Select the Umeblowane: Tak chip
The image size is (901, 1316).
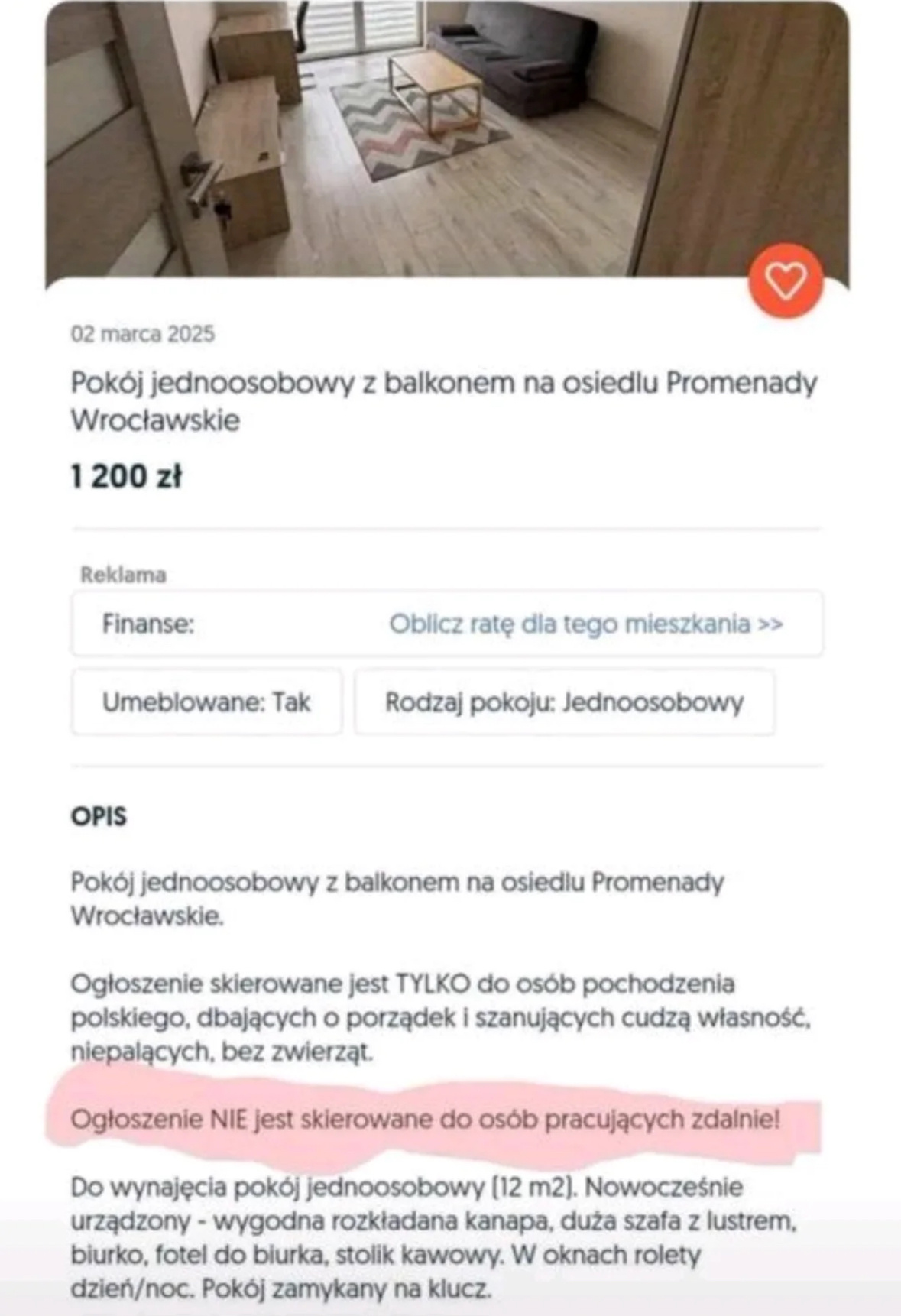(x=206, y=702)
